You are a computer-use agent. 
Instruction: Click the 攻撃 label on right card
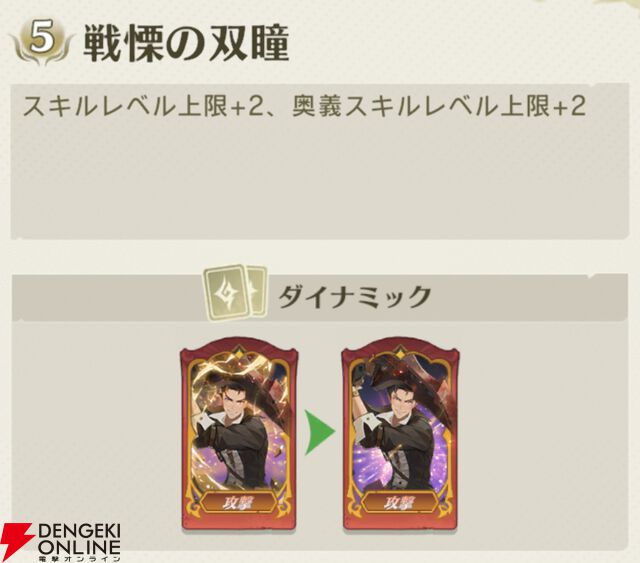point(400,503)
